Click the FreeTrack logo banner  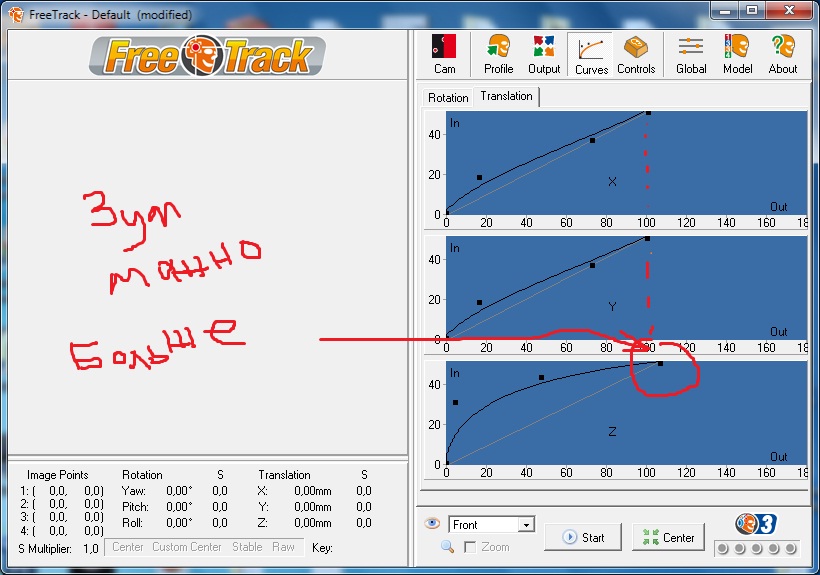(x=208, y=55)
